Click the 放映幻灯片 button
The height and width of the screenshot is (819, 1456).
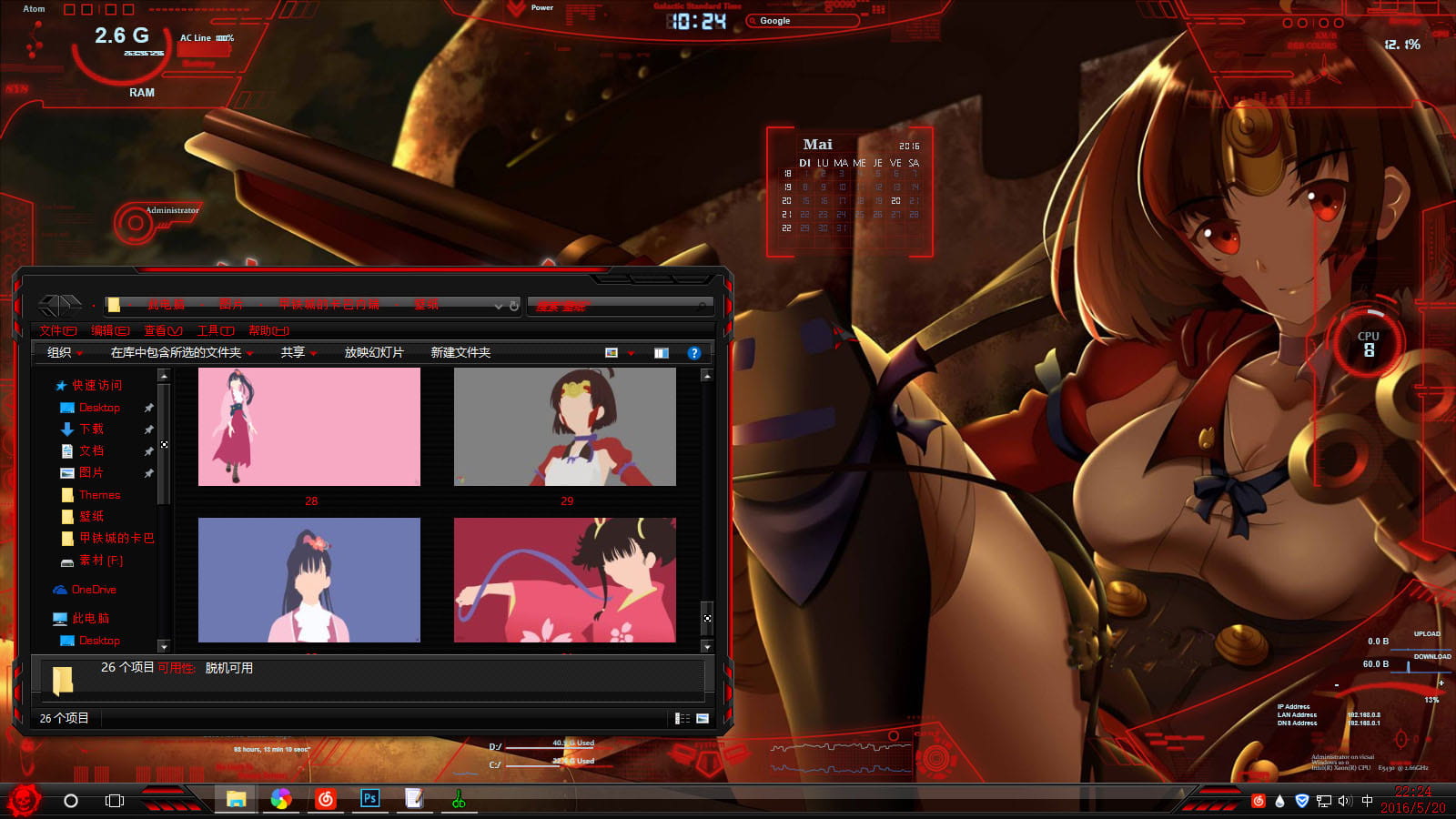[373, 353]
